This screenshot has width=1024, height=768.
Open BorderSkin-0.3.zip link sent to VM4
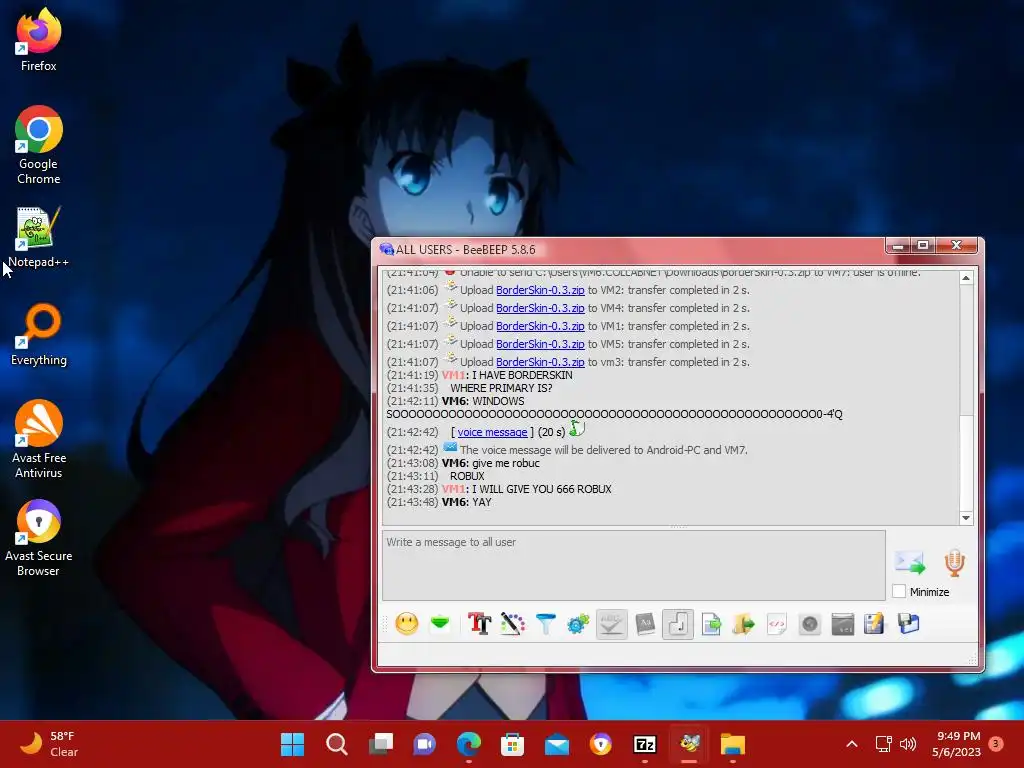tap(540, 308)
